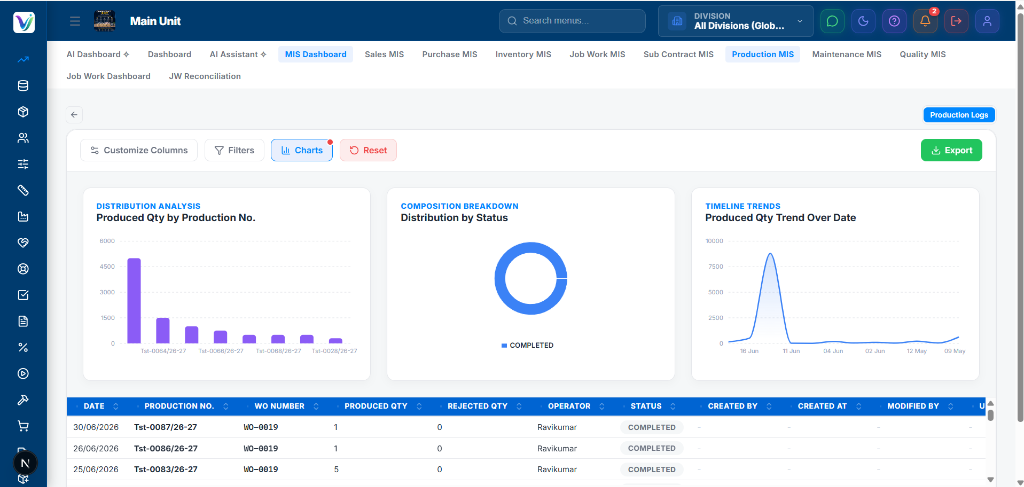1024x487 pixels.
Task: Click the percent icon in sidebar
Action: click(x=24, y=347)
